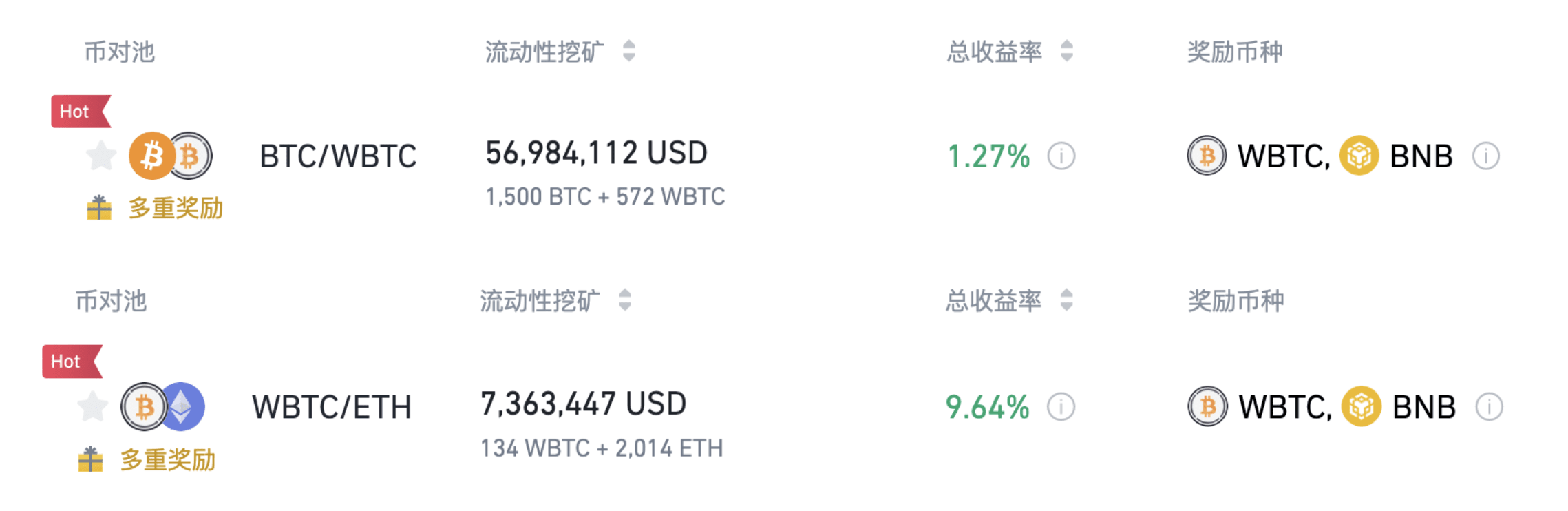Viewport: 1568px width, 511px height.
Task: Open reward info icon in WBTC/ETH row
Action: point(1489,407)
